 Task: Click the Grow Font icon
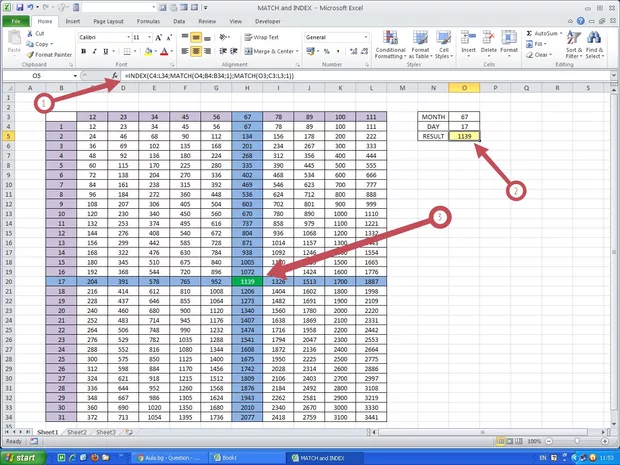point(159,38)
